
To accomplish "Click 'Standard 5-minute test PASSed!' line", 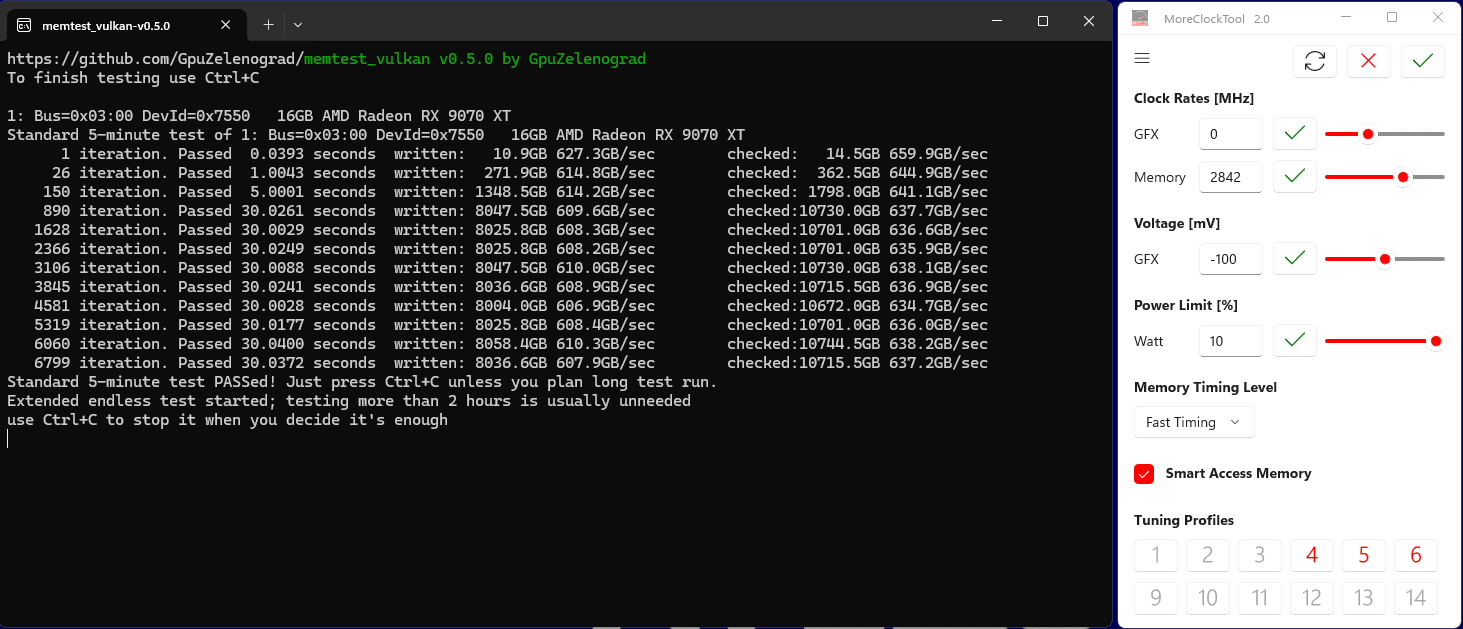I will tap(362, 382).
